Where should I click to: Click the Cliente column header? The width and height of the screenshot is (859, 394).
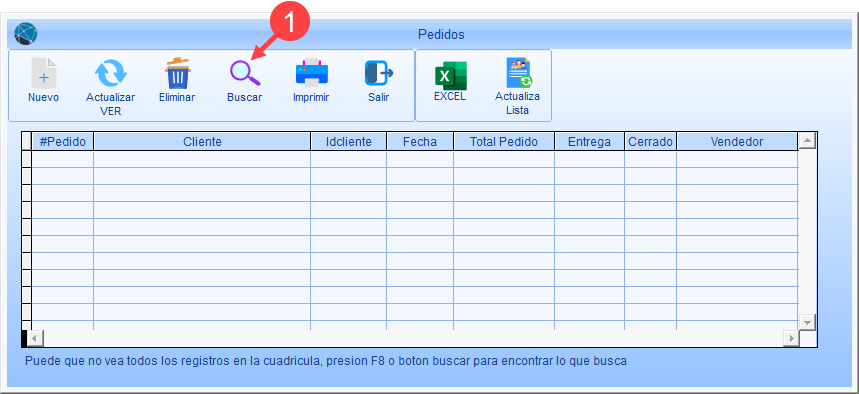coord(202,141)
